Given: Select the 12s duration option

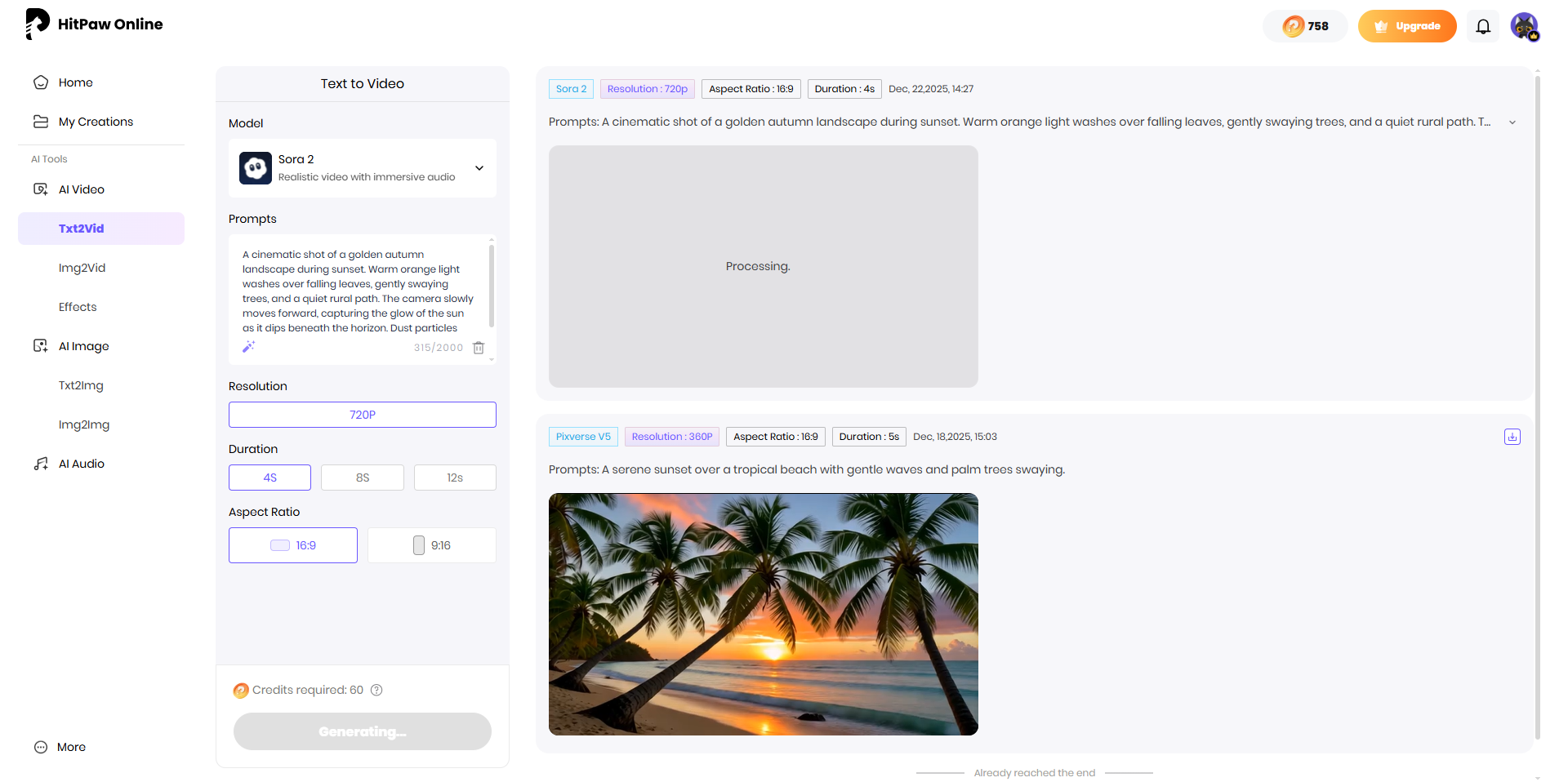Looking at the screenshot, I should coord(455,477).
